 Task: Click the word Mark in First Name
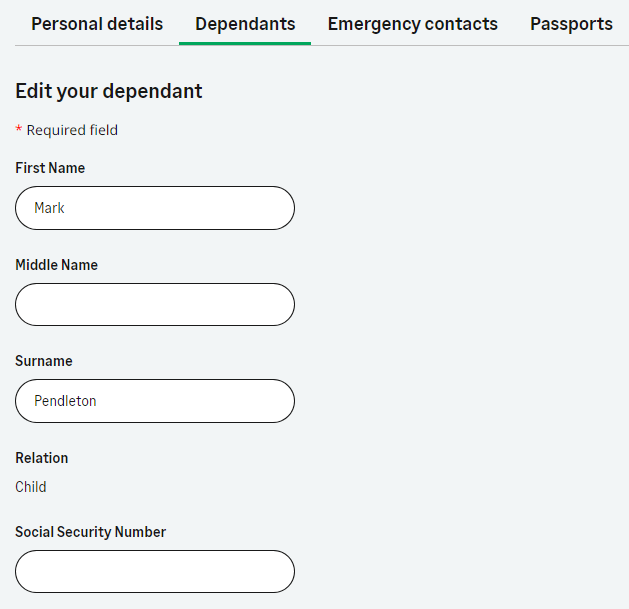tap(49, 208)
